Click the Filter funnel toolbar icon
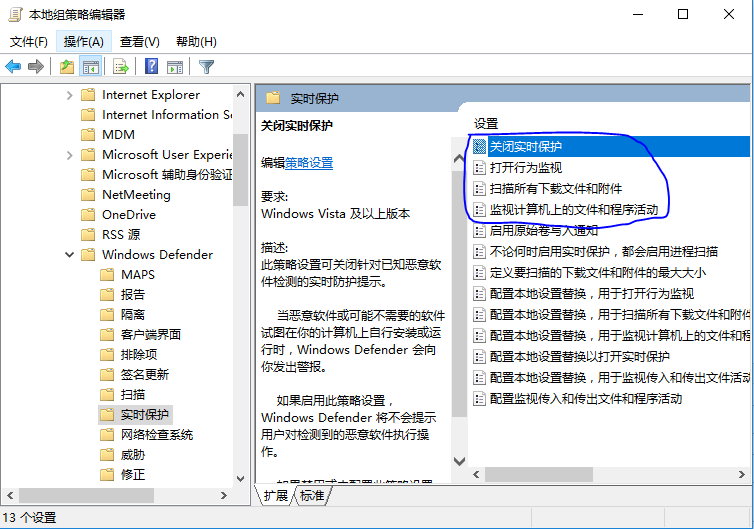The height and width of the screenshot is (529, 754). [206, 66]
